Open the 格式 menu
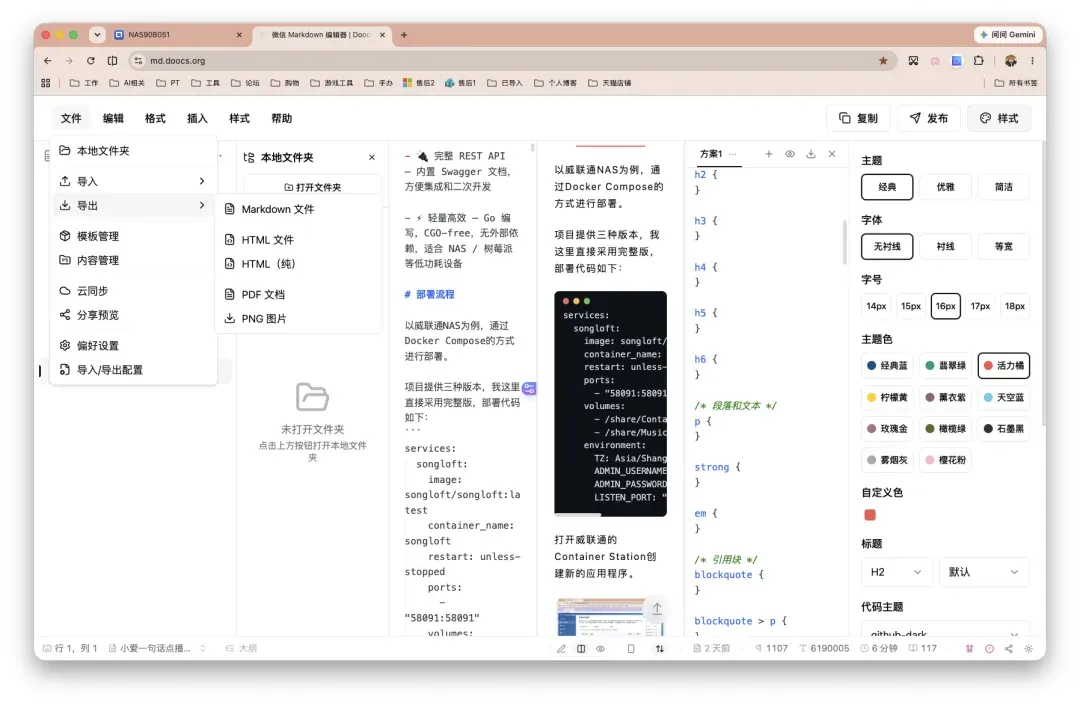The image size is (1080, 705). pyautogui.click(x=155, y=118)
